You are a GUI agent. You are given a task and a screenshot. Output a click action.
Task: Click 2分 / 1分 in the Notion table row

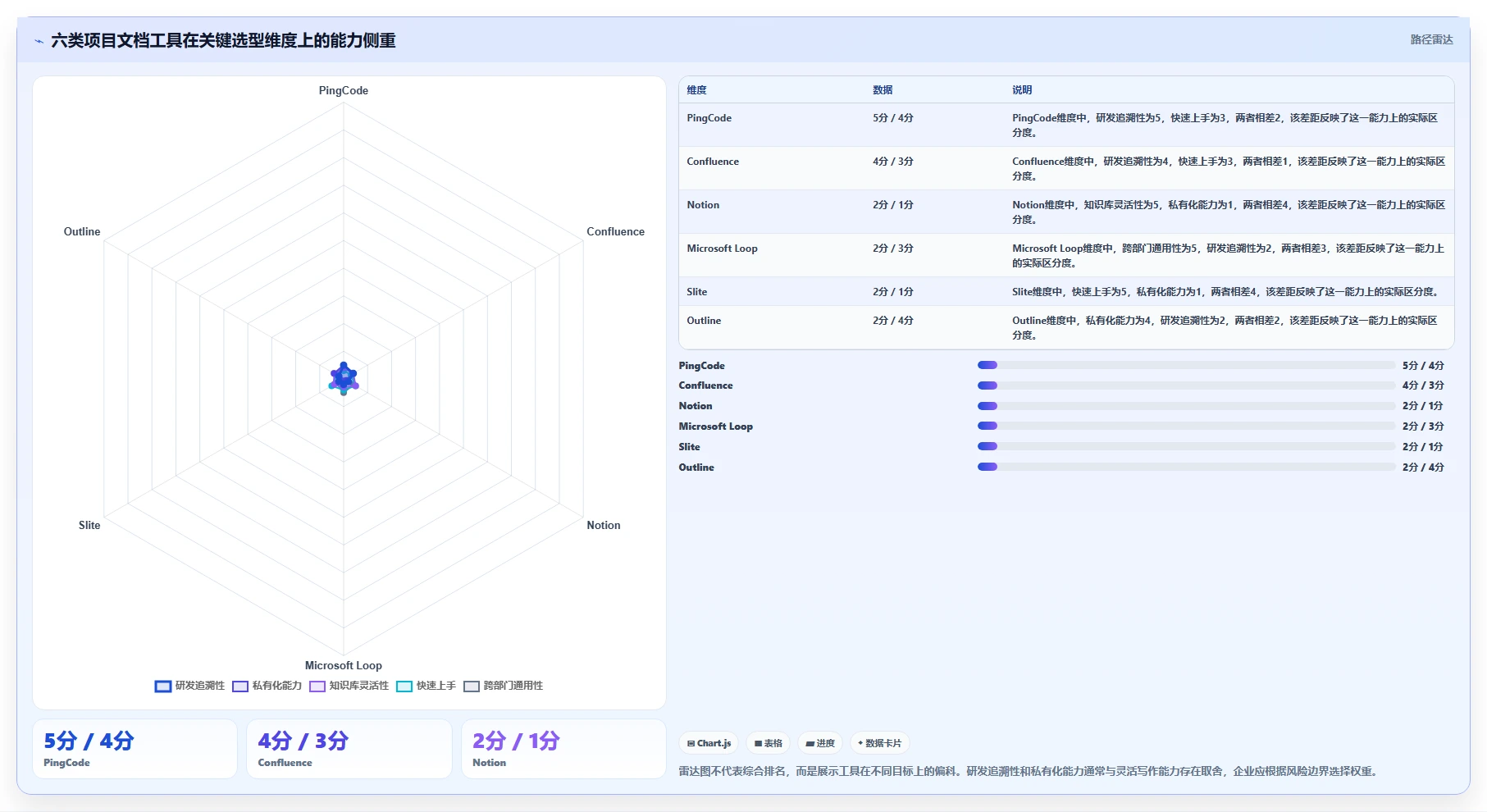point(893,205)
